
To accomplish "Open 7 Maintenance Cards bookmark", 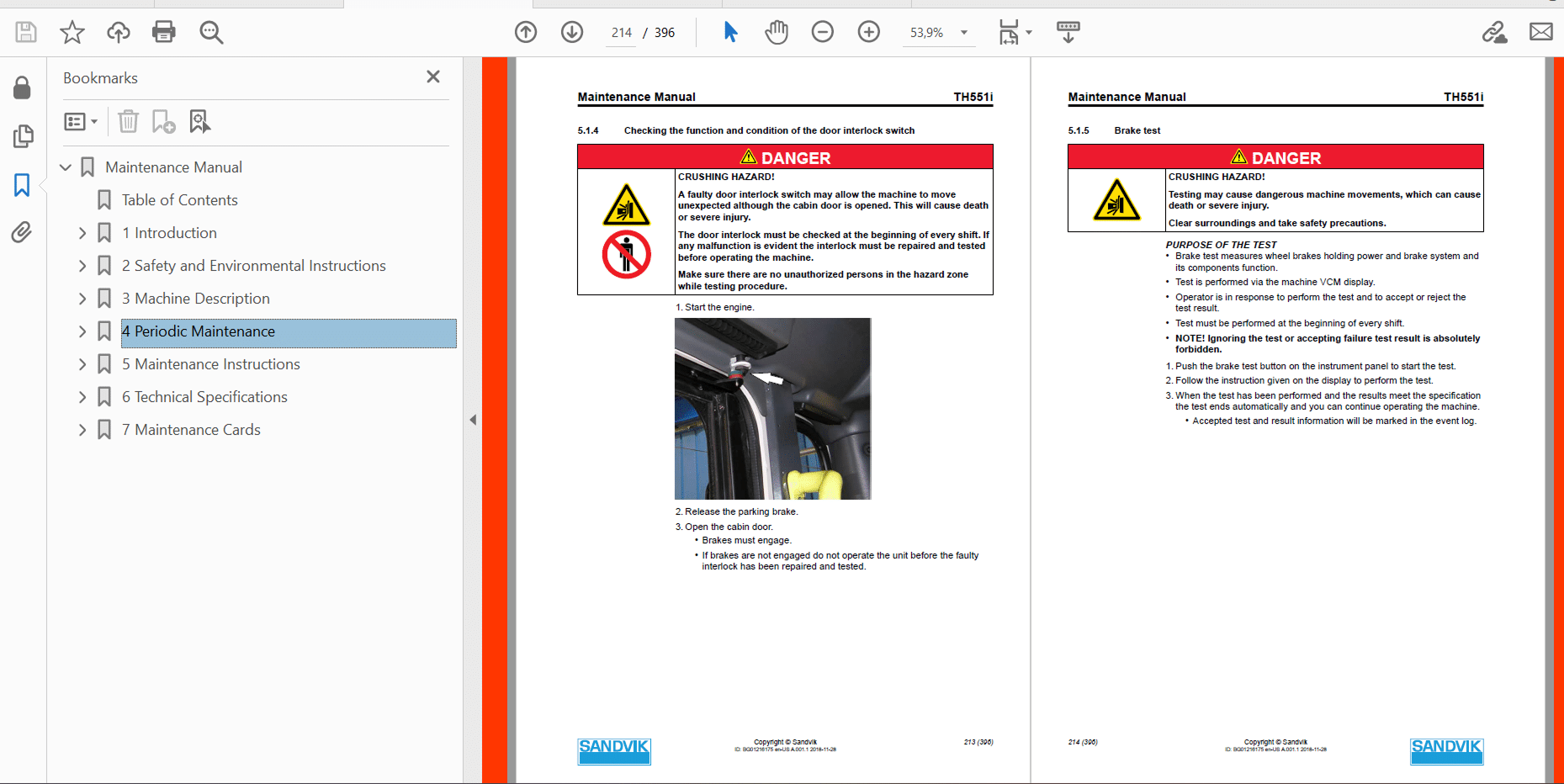I will [x=191, y=430].
